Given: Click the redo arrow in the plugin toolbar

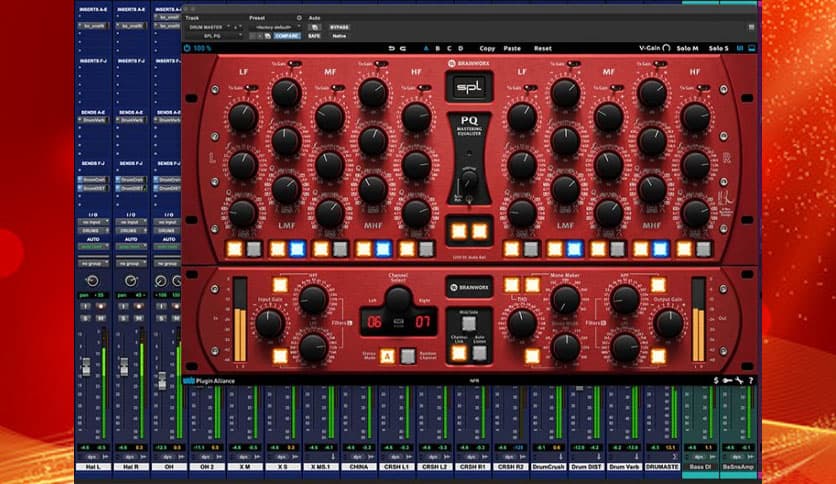Looking at the screenshot, I should pos(403,48).
